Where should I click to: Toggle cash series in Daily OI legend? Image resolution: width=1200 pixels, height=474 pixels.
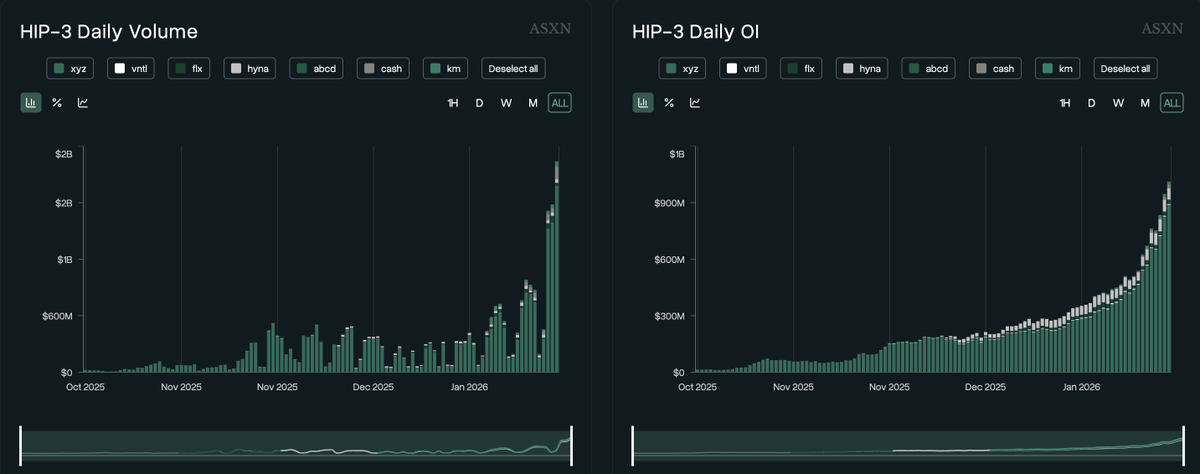(x=995, y=69)
